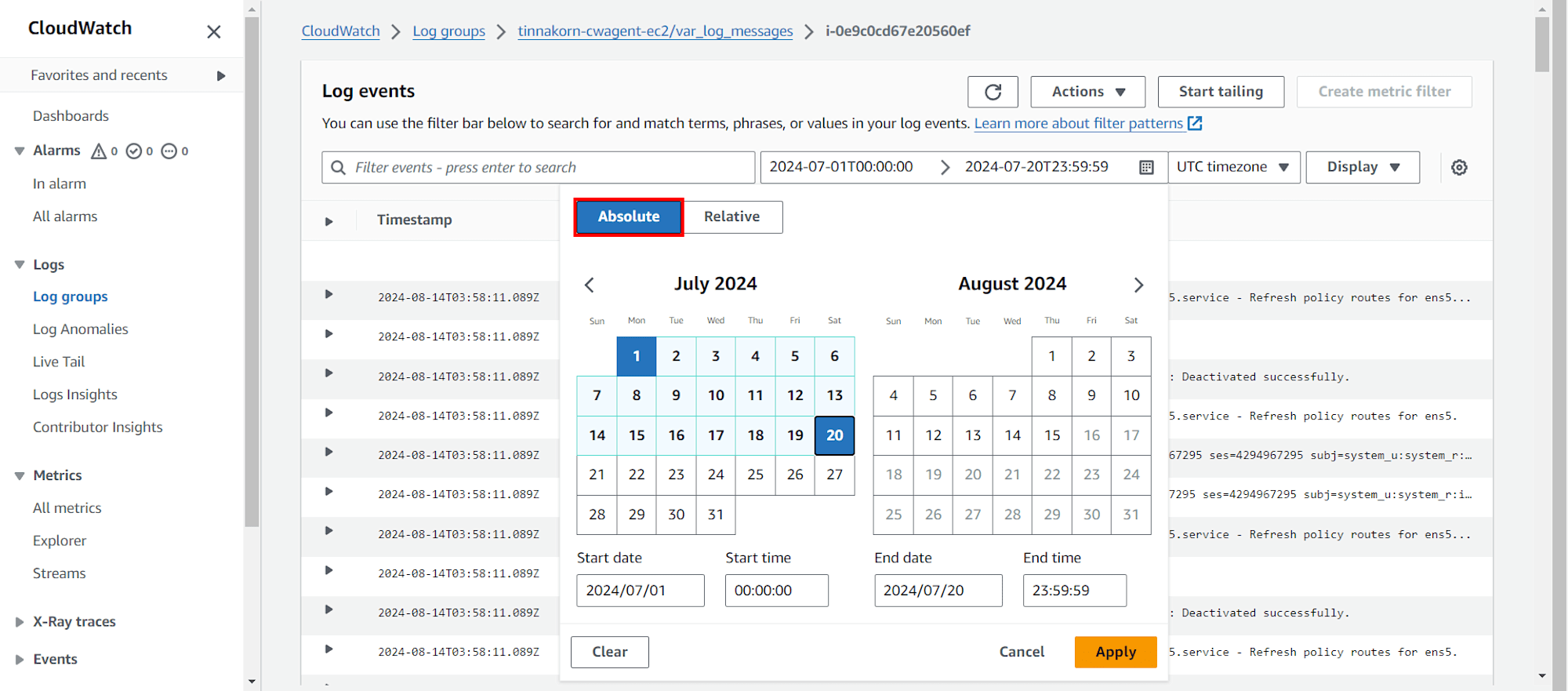Open Live Tail page
1568x691 pixels.
click(x=59, y=362)
